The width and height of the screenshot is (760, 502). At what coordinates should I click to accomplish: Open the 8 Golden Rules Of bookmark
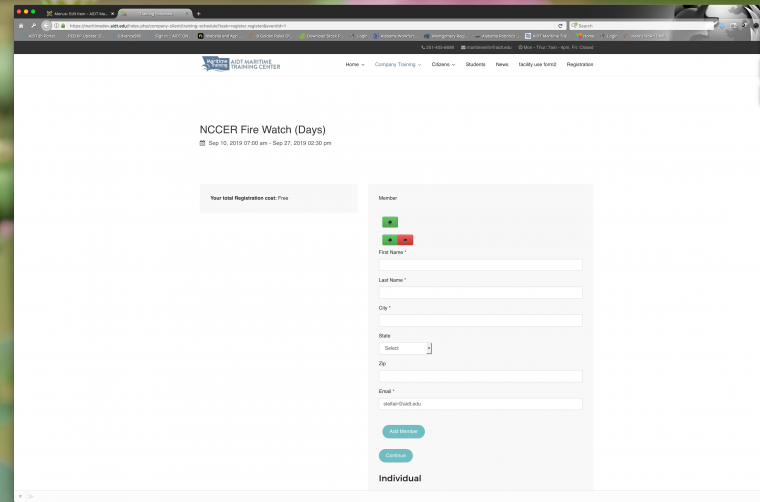point(270,36)
